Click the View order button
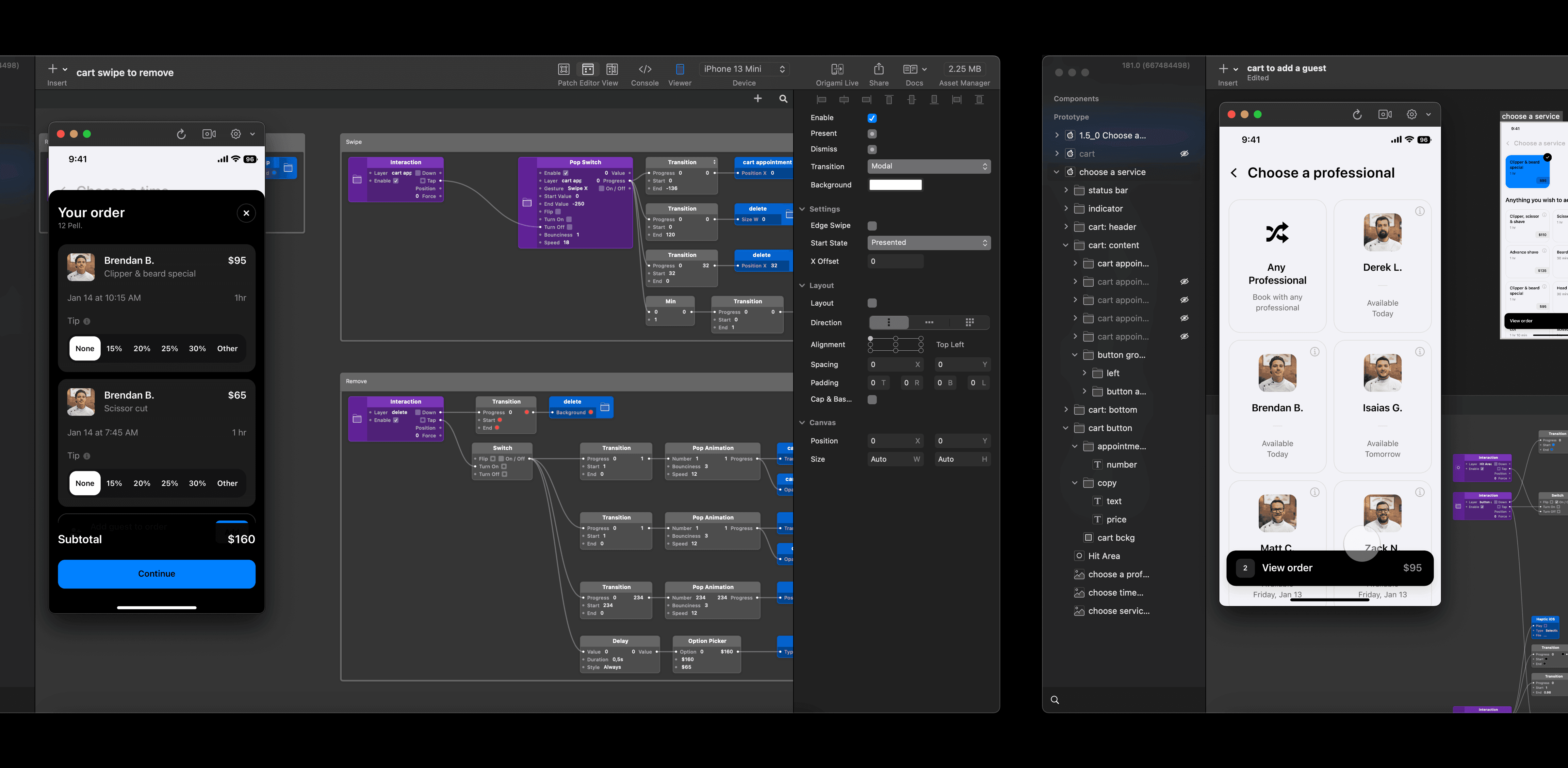 tap(1330, 568)
